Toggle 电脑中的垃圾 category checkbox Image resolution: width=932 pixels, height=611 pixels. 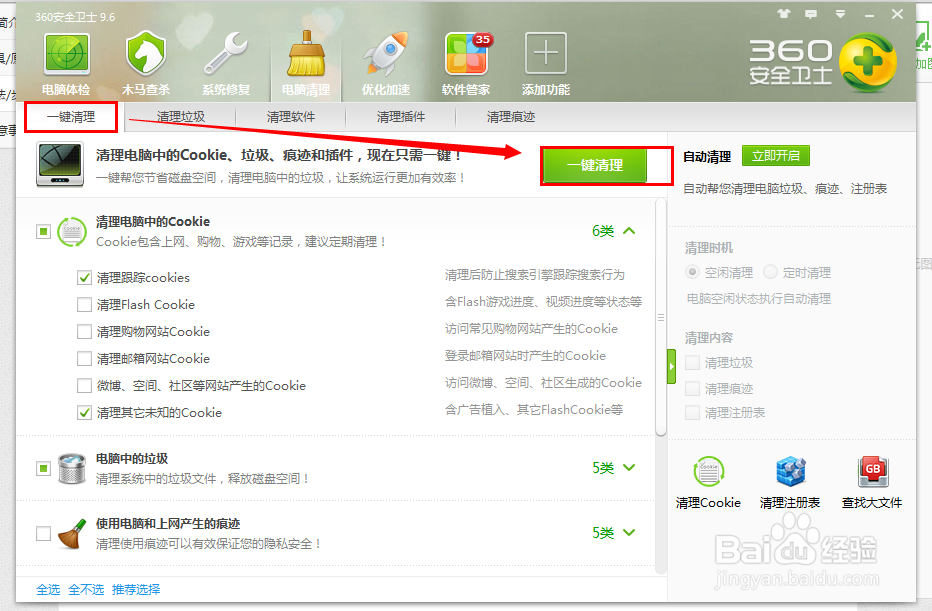pyautogui.click(x=43, y=468)
